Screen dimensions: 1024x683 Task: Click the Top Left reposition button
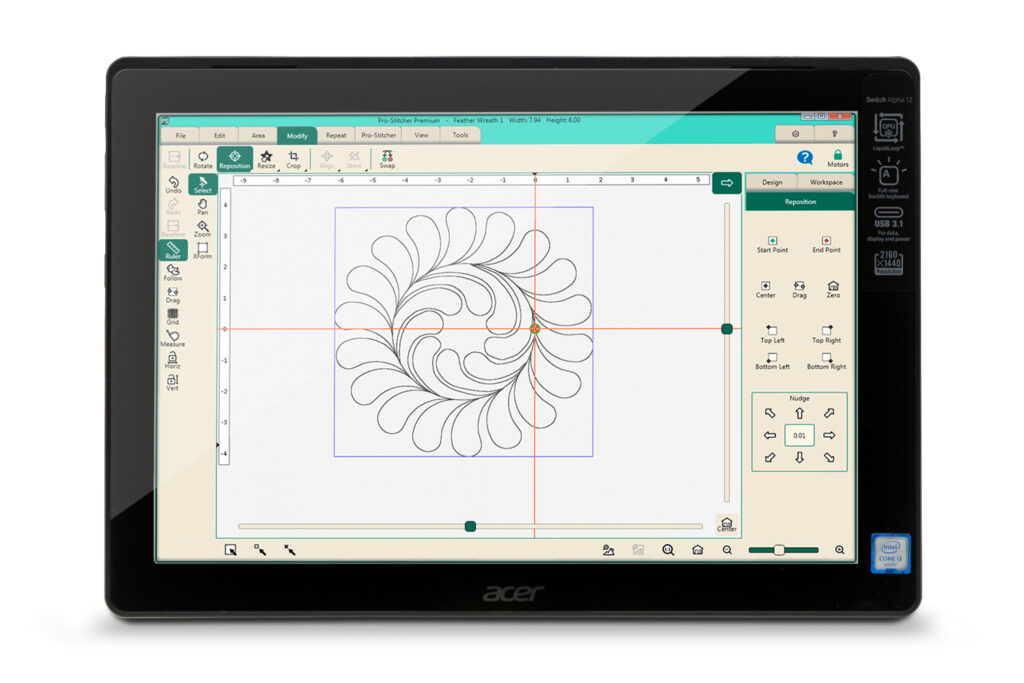(772, 333)
